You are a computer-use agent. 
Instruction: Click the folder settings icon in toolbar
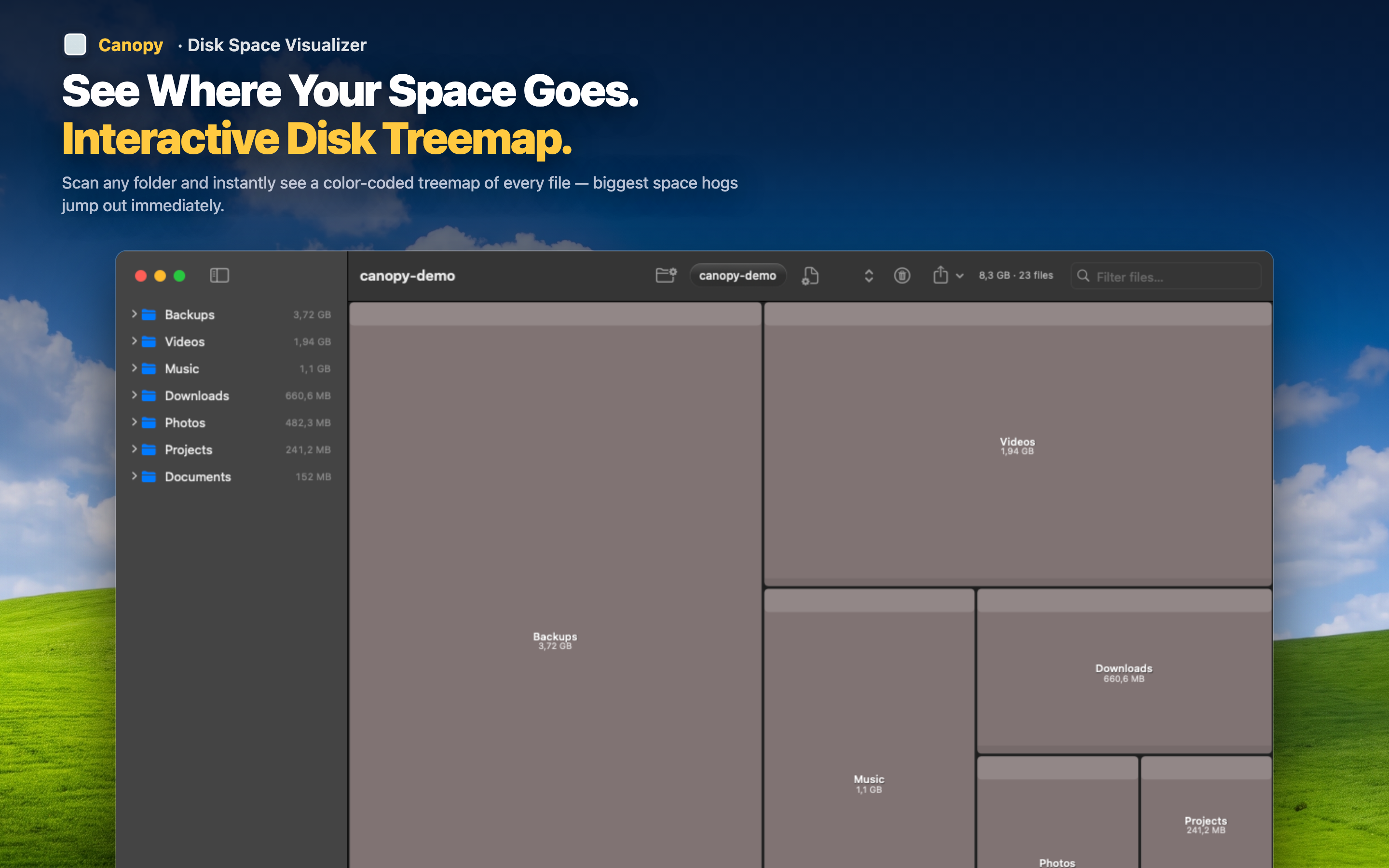pyautogui.click(x=666, y=275)
